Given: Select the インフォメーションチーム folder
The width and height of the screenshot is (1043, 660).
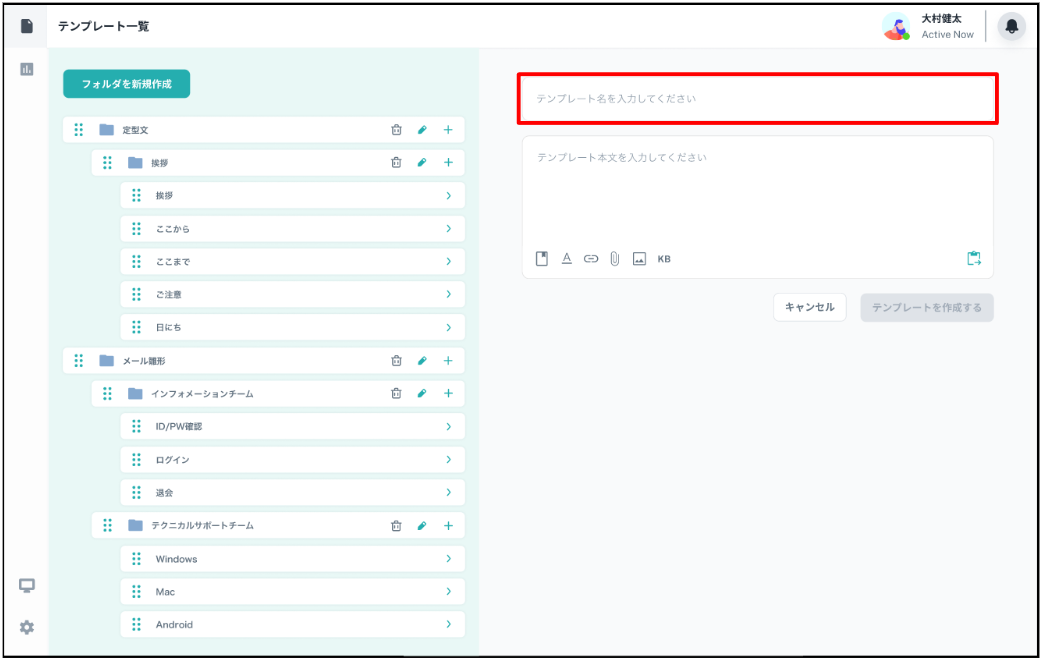Looking at the screenshot, I should point(202,394).
